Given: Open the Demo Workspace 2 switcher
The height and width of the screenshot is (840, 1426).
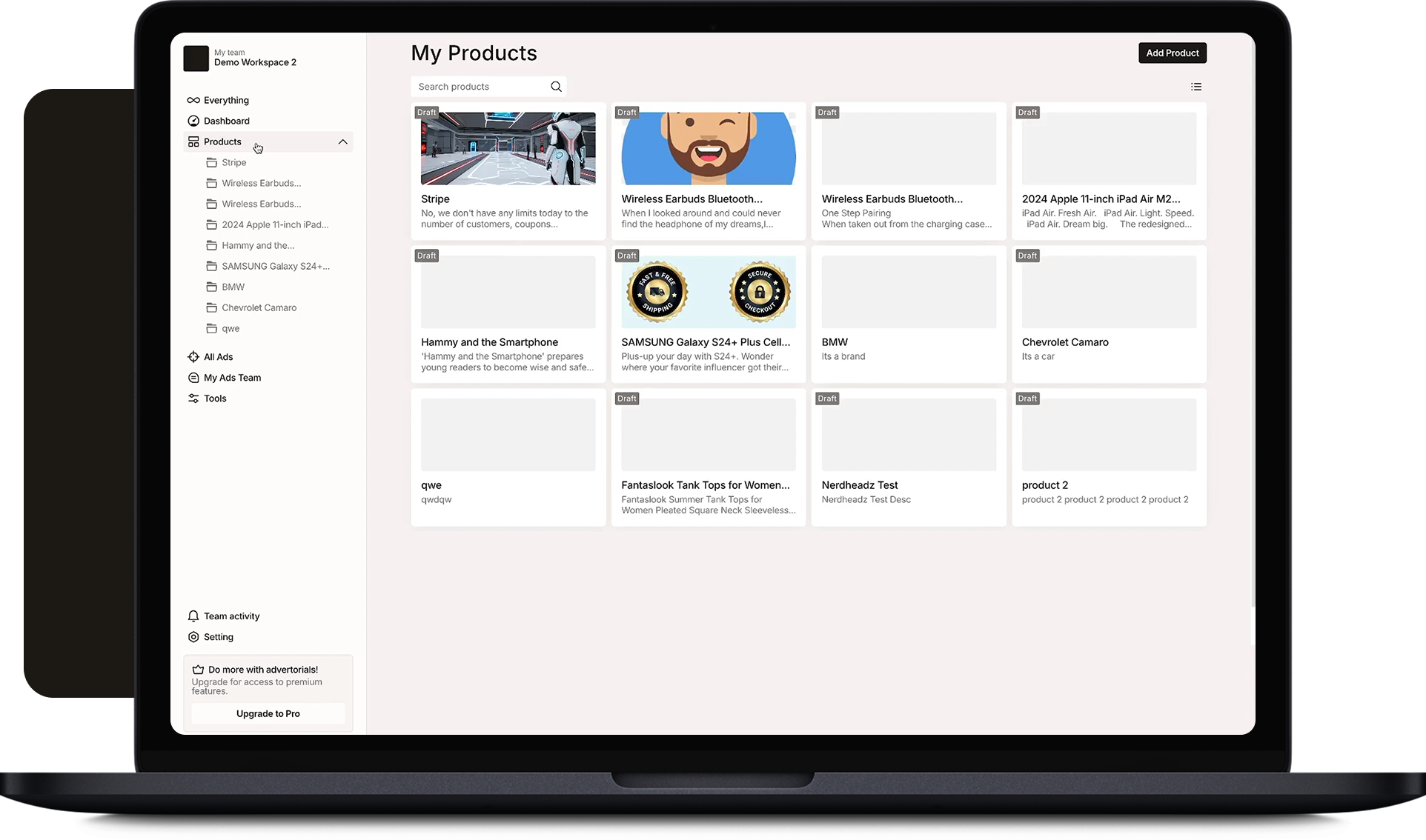Looking at the screenshot, I should [x=241, y=59].
